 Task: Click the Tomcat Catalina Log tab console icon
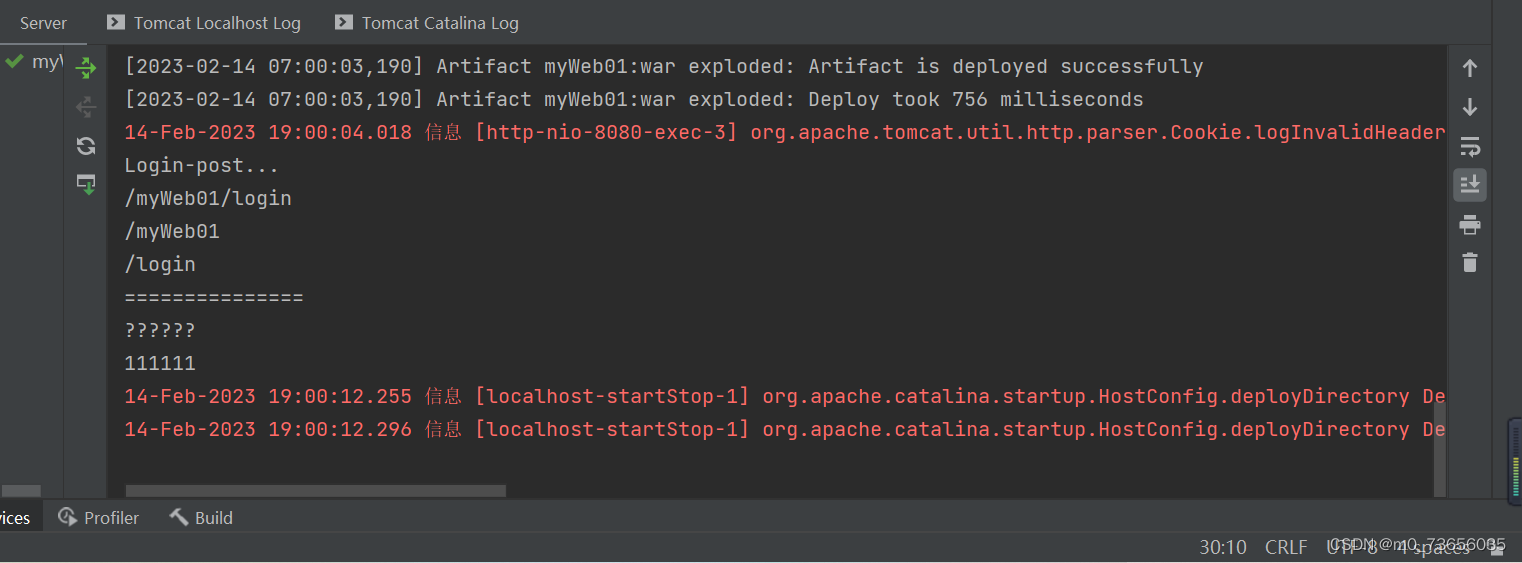pyautogui.click(x=344, y=22)
